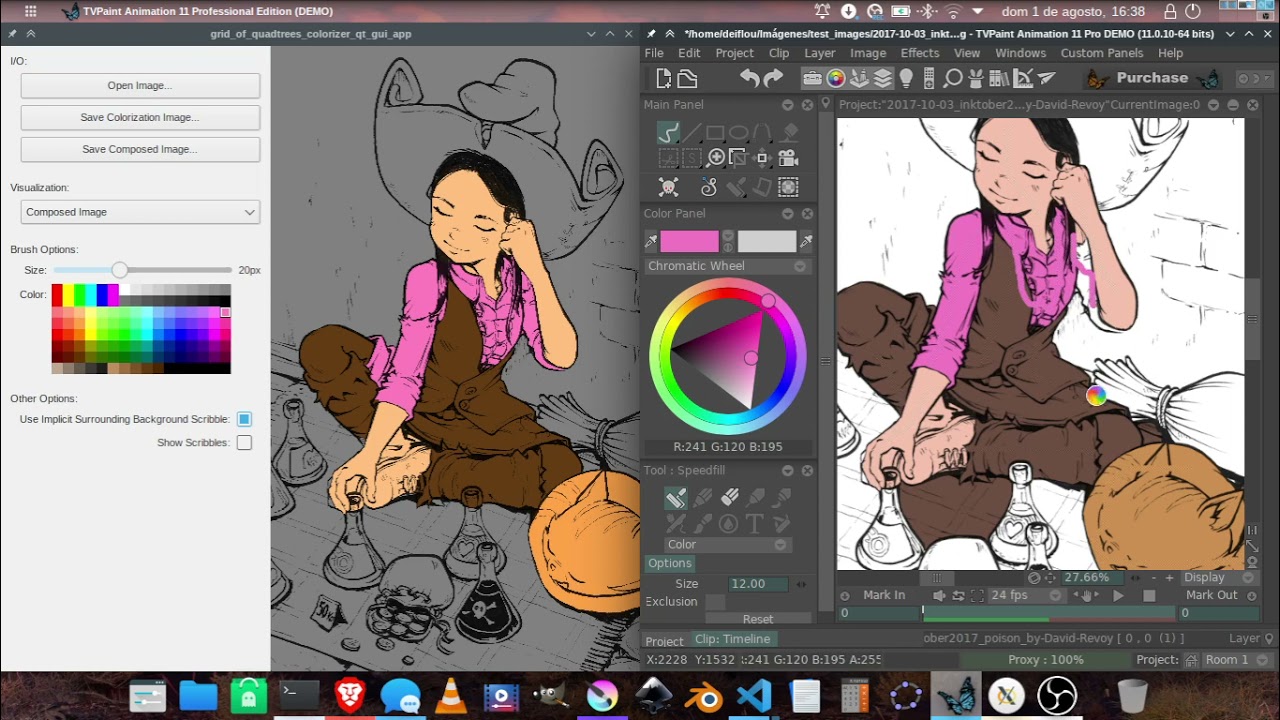Open the Custom Panels menu

click(1102, 53)
